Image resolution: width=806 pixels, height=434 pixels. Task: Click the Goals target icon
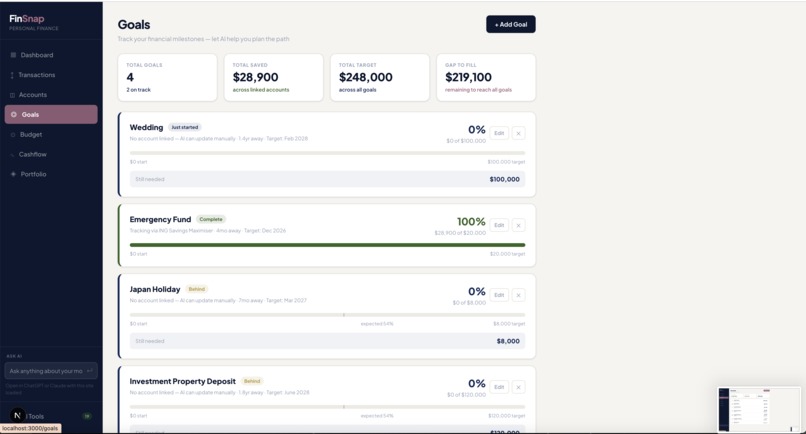[x=14, y=115]
